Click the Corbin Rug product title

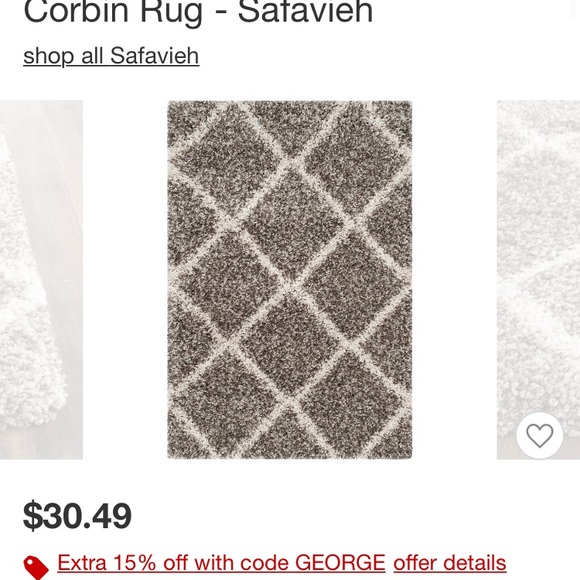tap(198, 12)
